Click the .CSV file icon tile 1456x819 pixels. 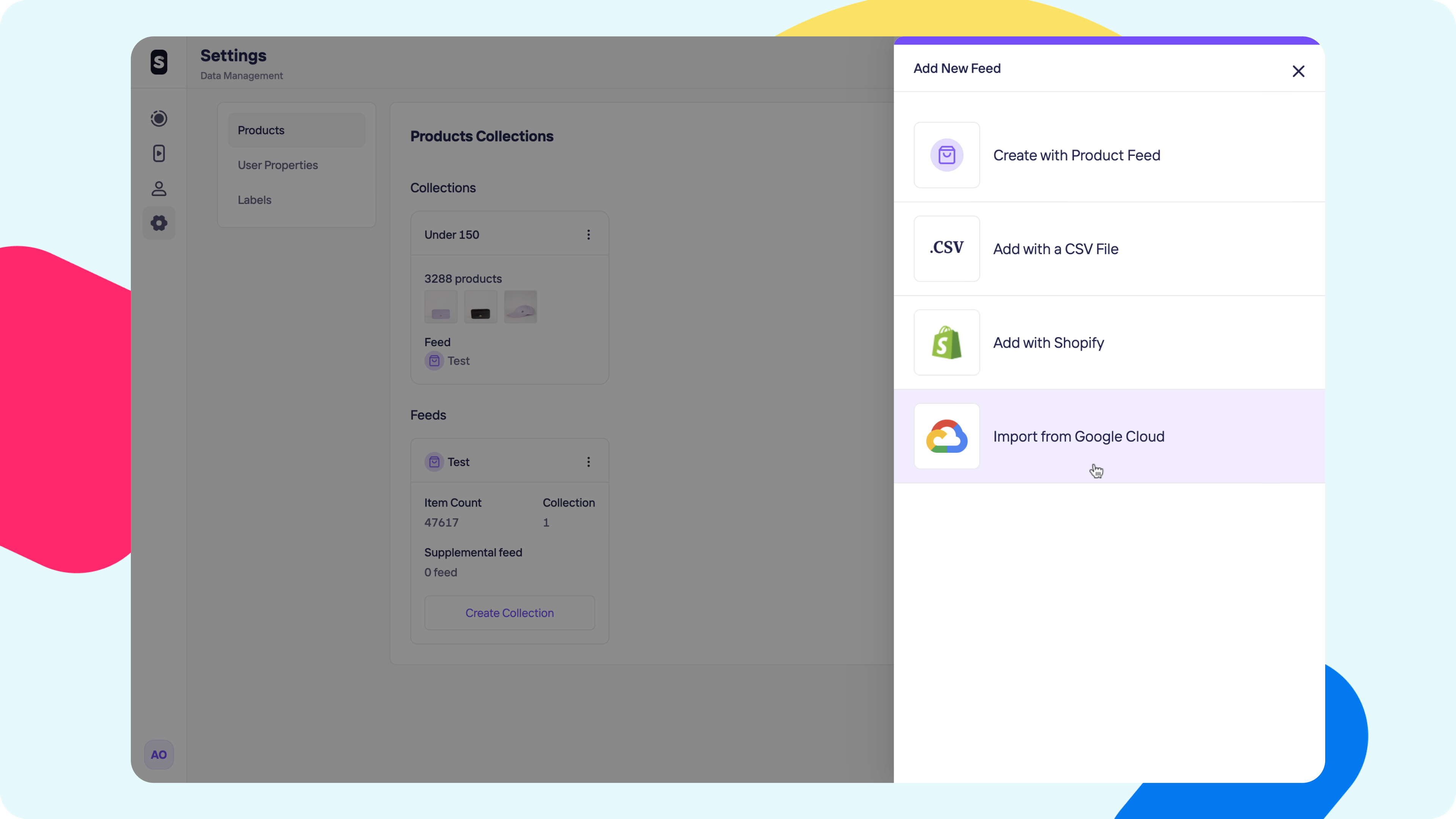pos(947,249)
